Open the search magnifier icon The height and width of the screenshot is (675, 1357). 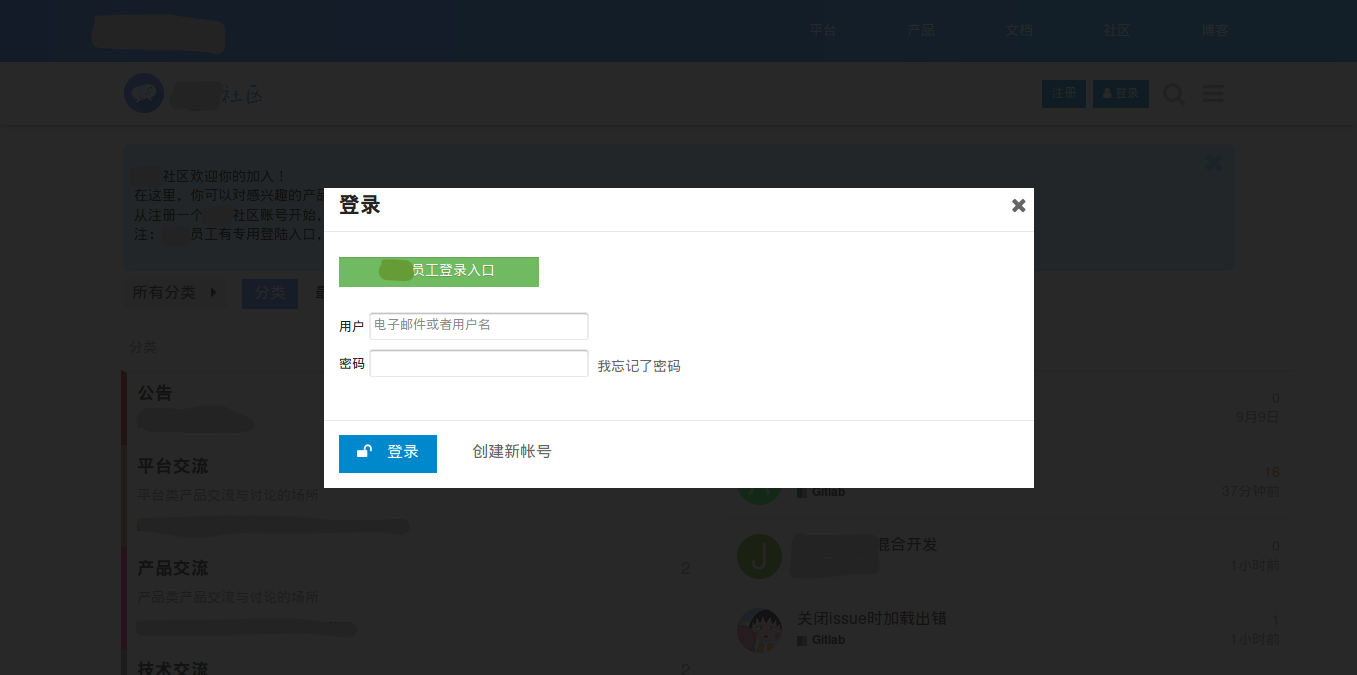coord(1173,93)
